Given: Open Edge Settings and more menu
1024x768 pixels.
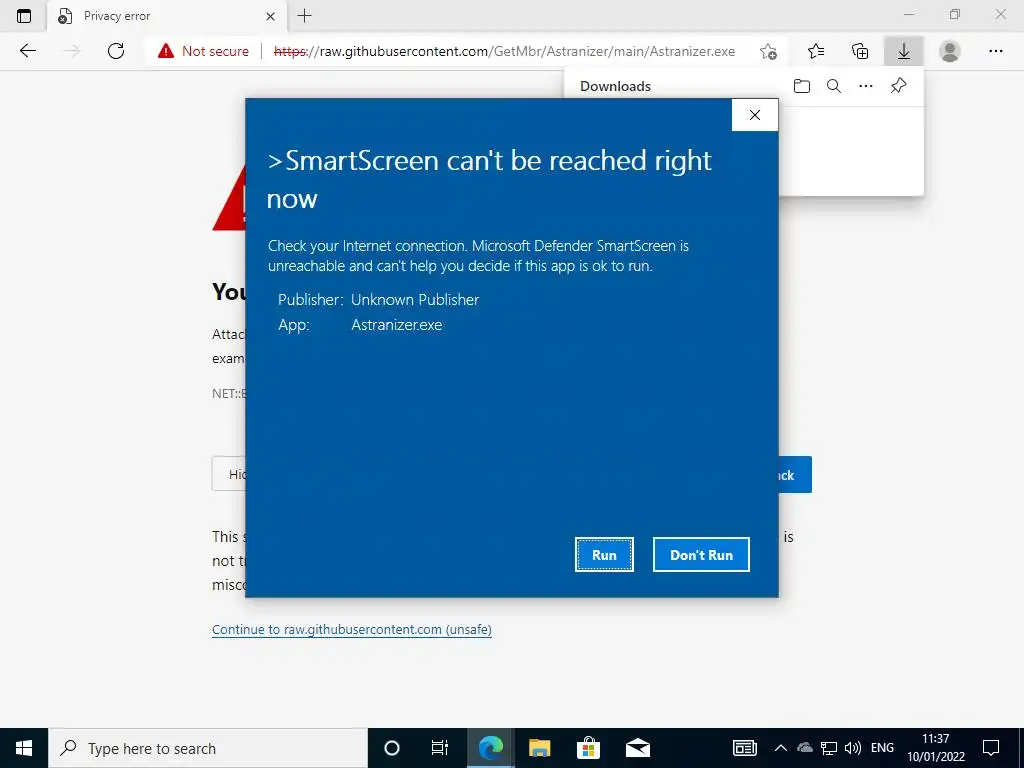Looking at the screenshot, I should 995,51.
